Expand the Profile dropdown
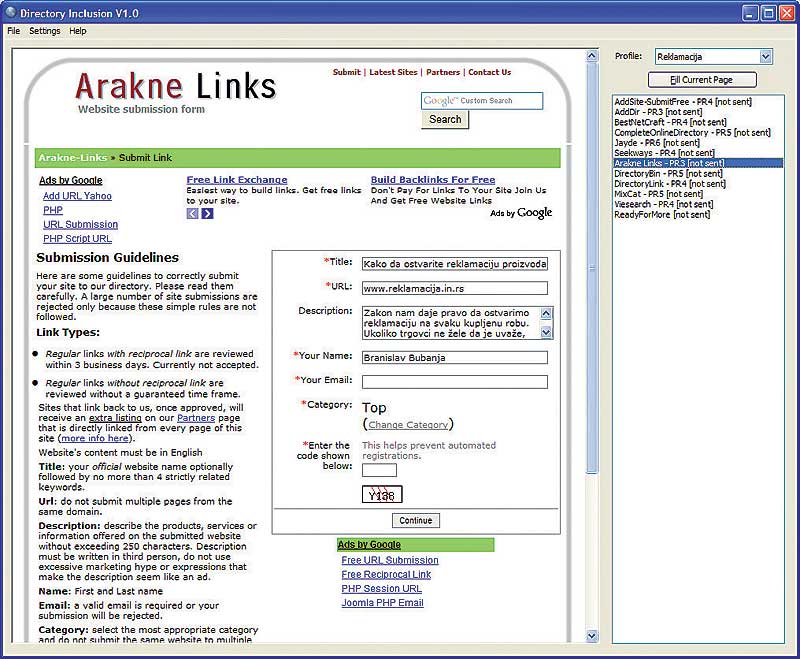800x659 pixels. tap(765, 57)
